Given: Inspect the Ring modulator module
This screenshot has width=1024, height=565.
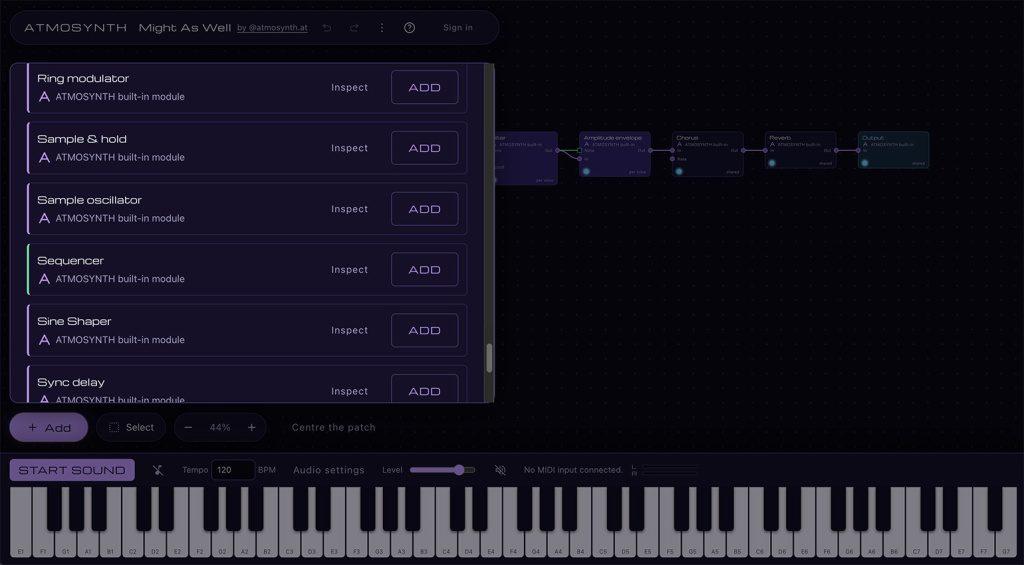Looking at the screenshot, I should coord(349,88).
